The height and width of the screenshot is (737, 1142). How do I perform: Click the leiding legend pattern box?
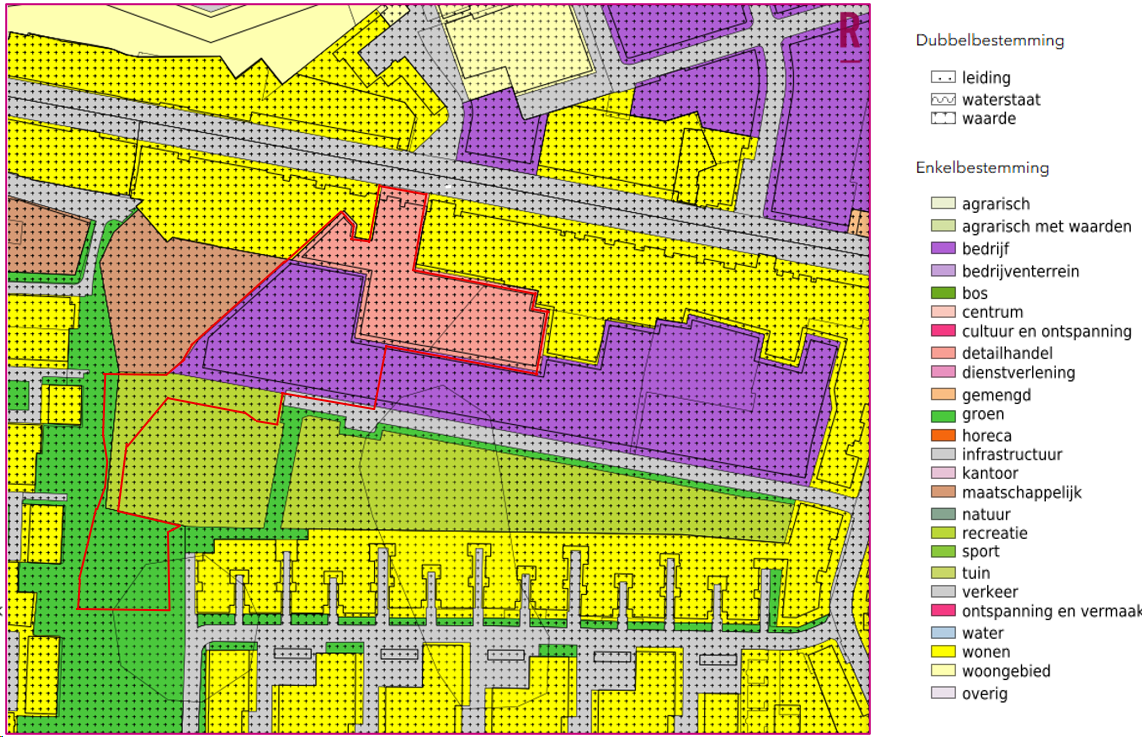tap(943, 77)
